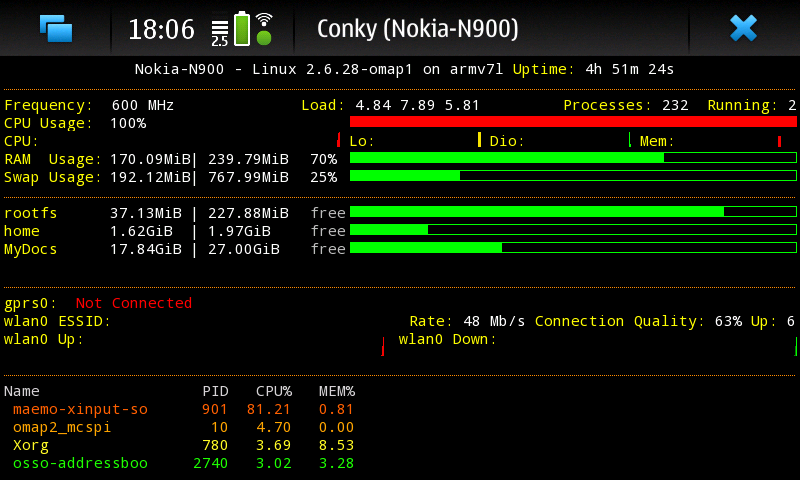This screenshot has width=800, height=480.
Task: Open the task switcher icon
Action: click(56, 28)
